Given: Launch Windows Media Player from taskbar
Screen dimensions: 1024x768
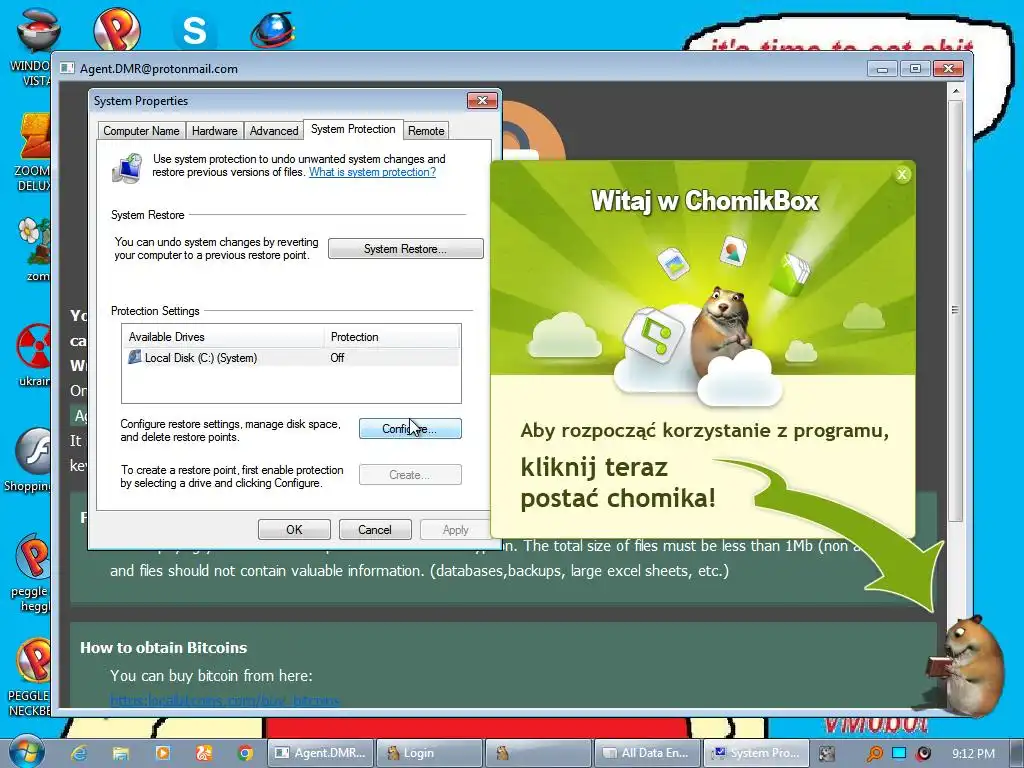Looking at the screenshot, I should 162,753.
